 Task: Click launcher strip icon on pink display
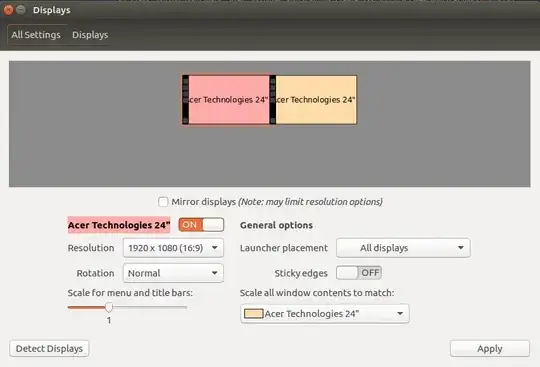(185, 100)
